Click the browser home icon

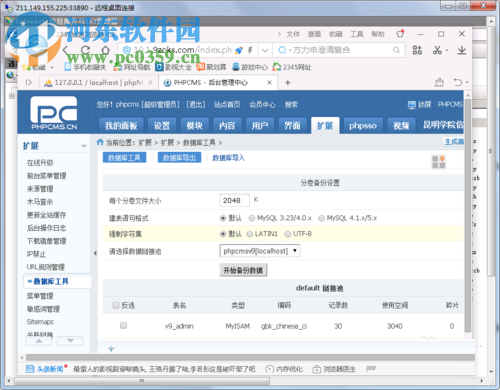tap(106, 50)
